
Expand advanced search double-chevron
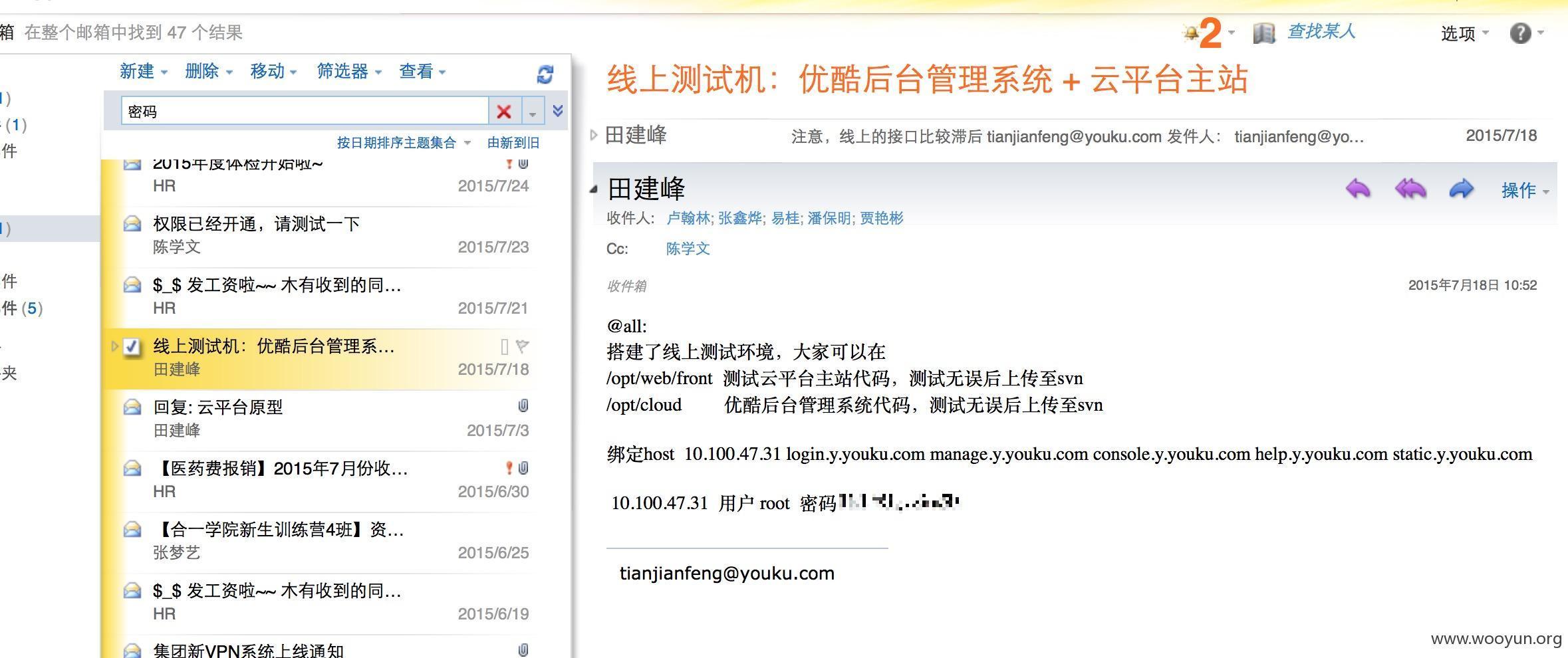pyautogui.click(x=558, y=110)
